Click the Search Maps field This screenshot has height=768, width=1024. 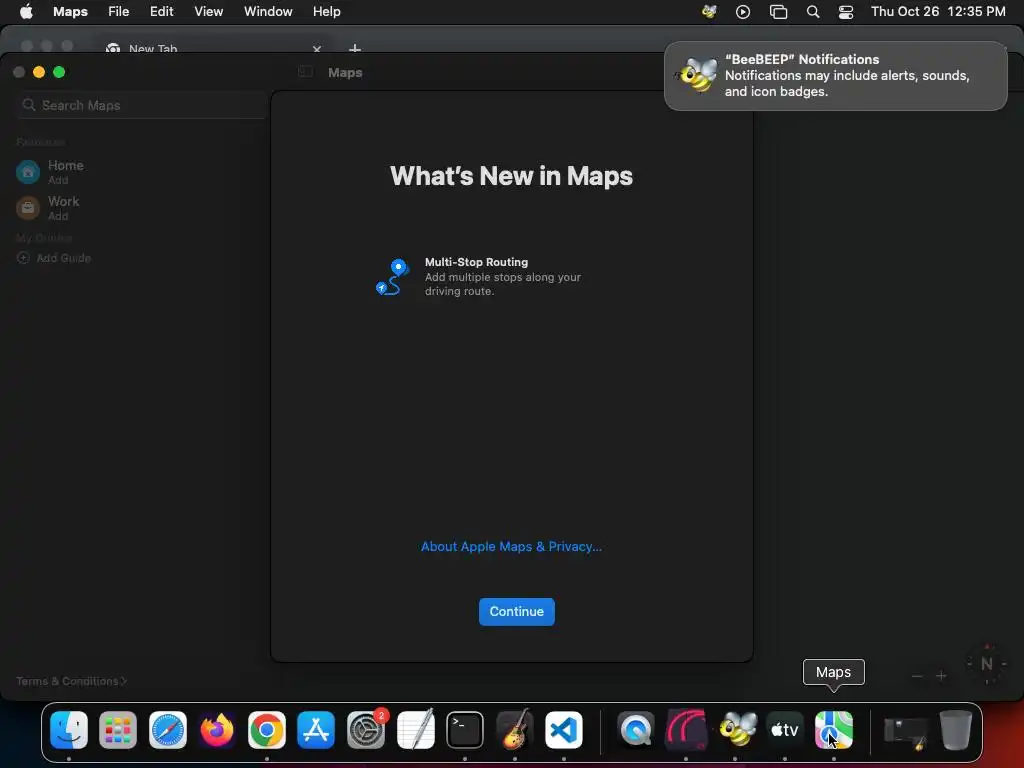pos(141,105)
